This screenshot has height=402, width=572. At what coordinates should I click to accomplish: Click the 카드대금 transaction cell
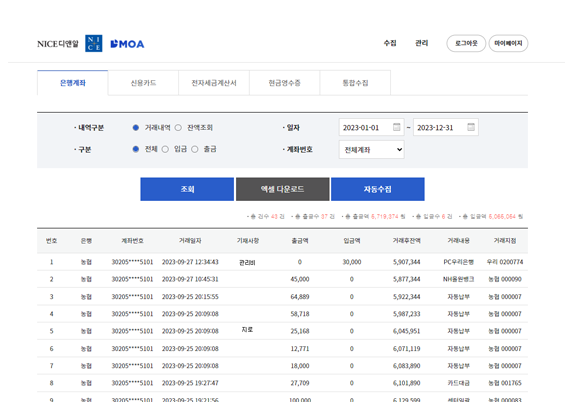[x=459, y=383]
